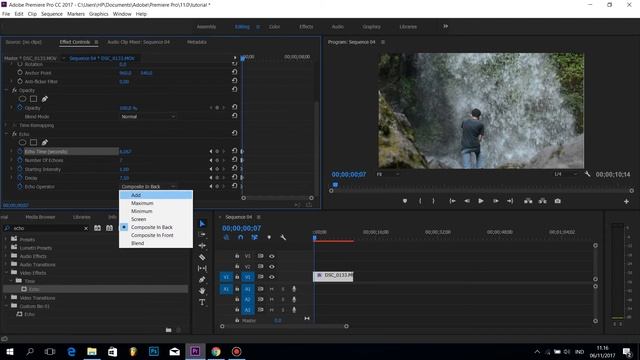Expand the Video Transitions folder
This screenshot has height=360, width=640.
(6, 298)
